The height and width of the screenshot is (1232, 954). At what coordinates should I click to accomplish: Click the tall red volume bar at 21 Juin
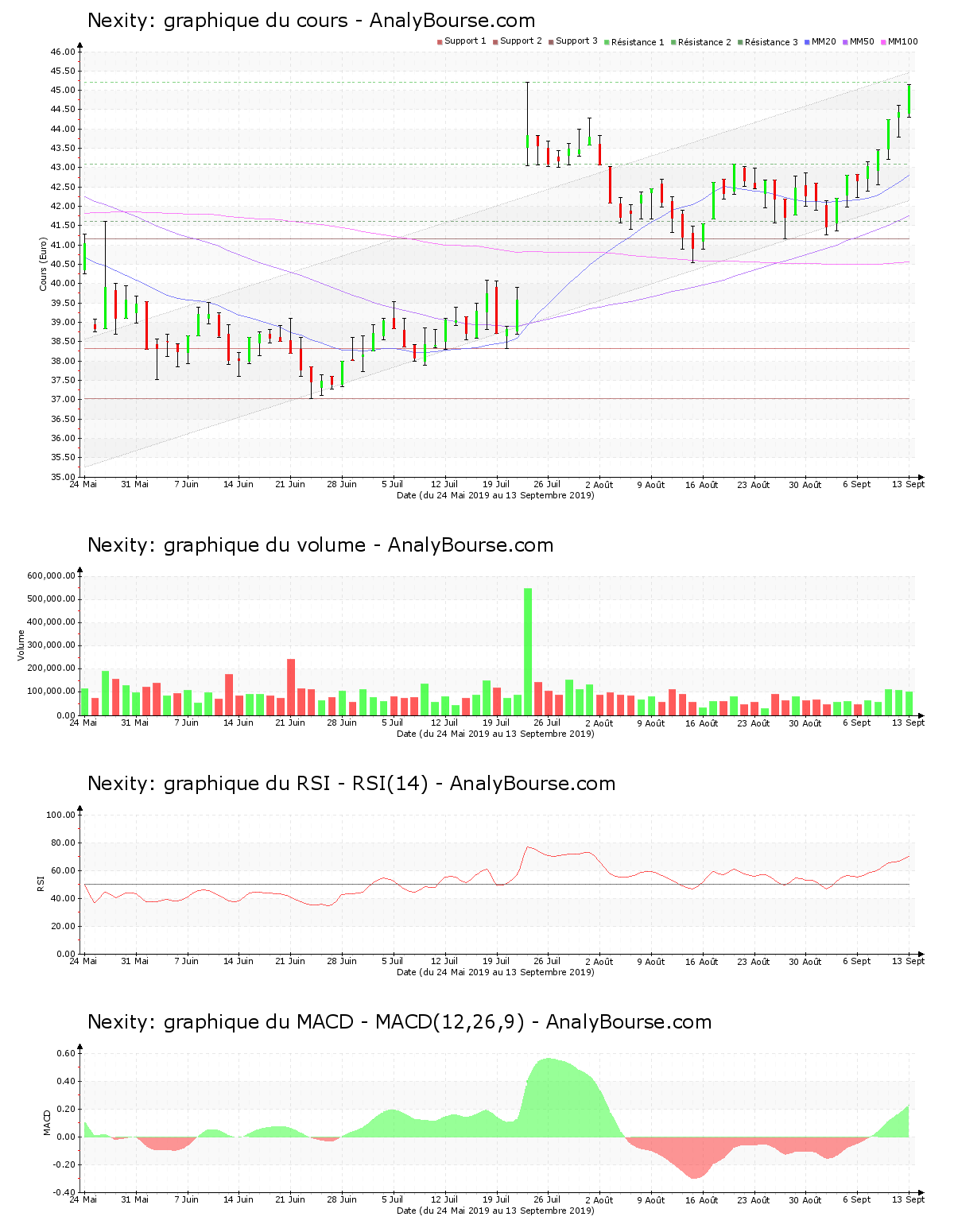pos(291,687)
